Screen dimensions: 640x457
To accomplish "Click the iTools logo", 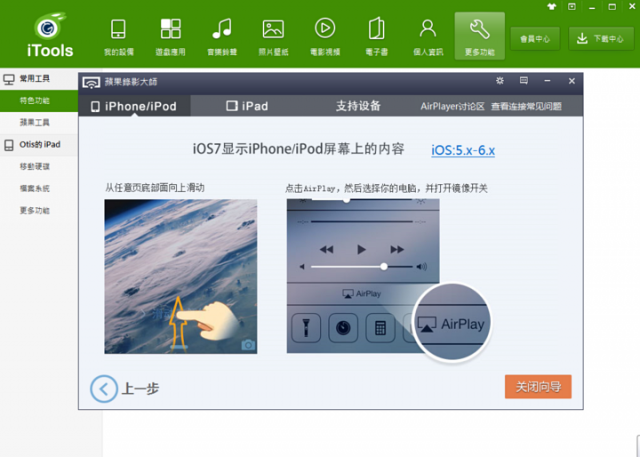I will tap(50, 35).
